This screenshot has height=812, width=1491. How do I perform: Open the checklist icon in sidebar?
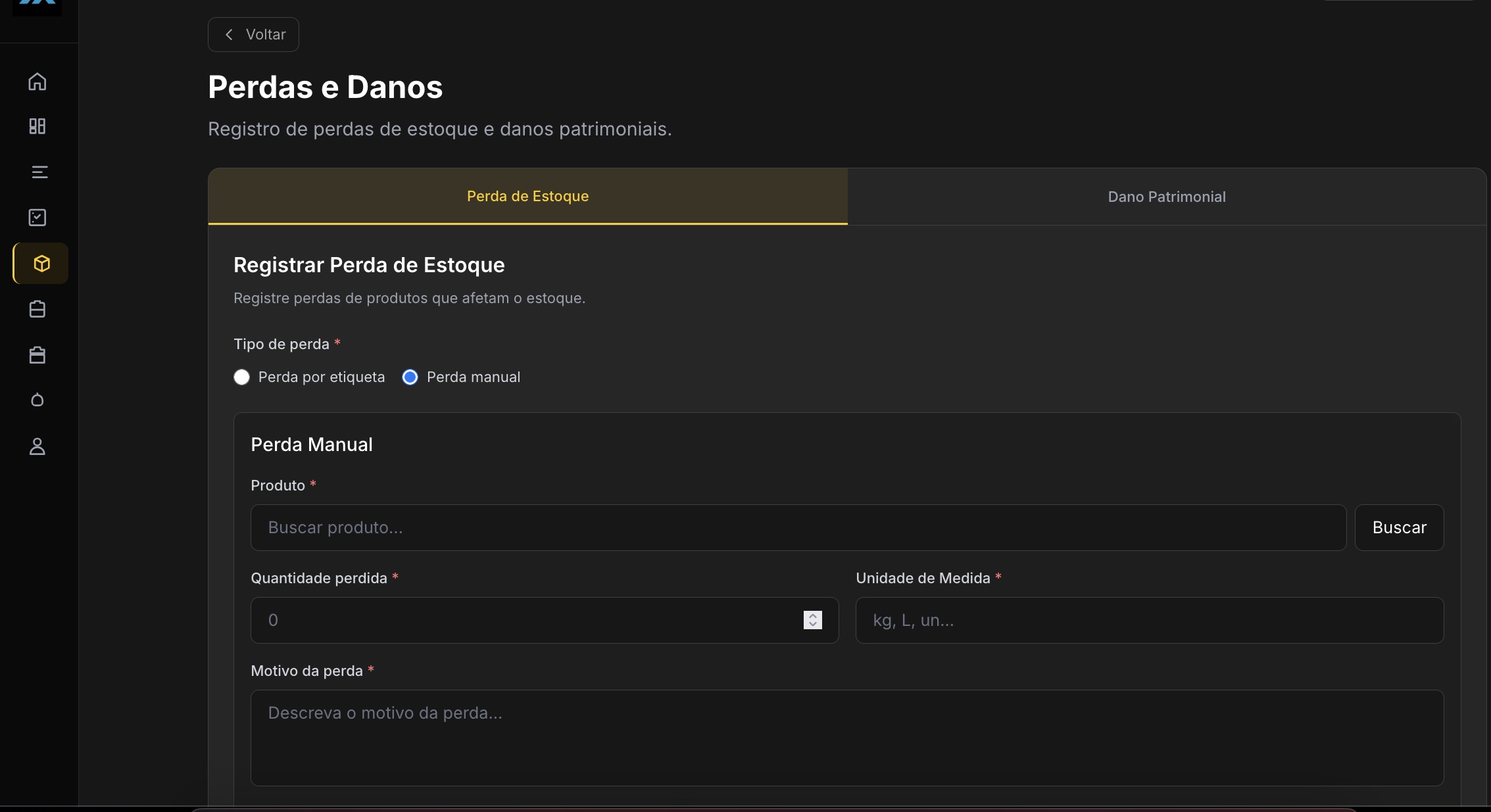click(x=37, y=218)
